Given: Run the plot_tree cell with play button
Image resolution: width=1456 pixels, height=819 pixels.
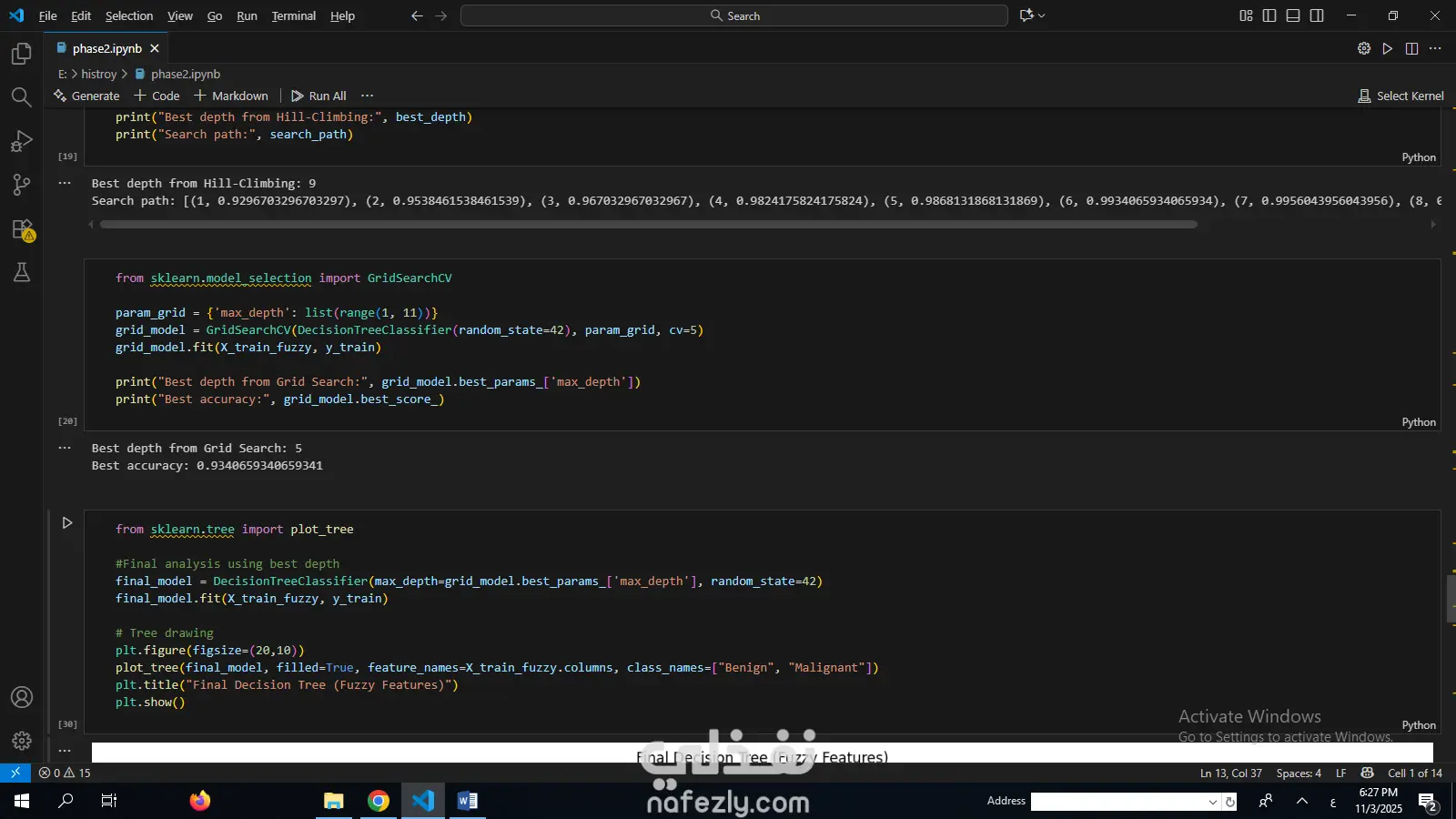Looking at the screenshot, I should pyautogui.click(x=66, y=523).
